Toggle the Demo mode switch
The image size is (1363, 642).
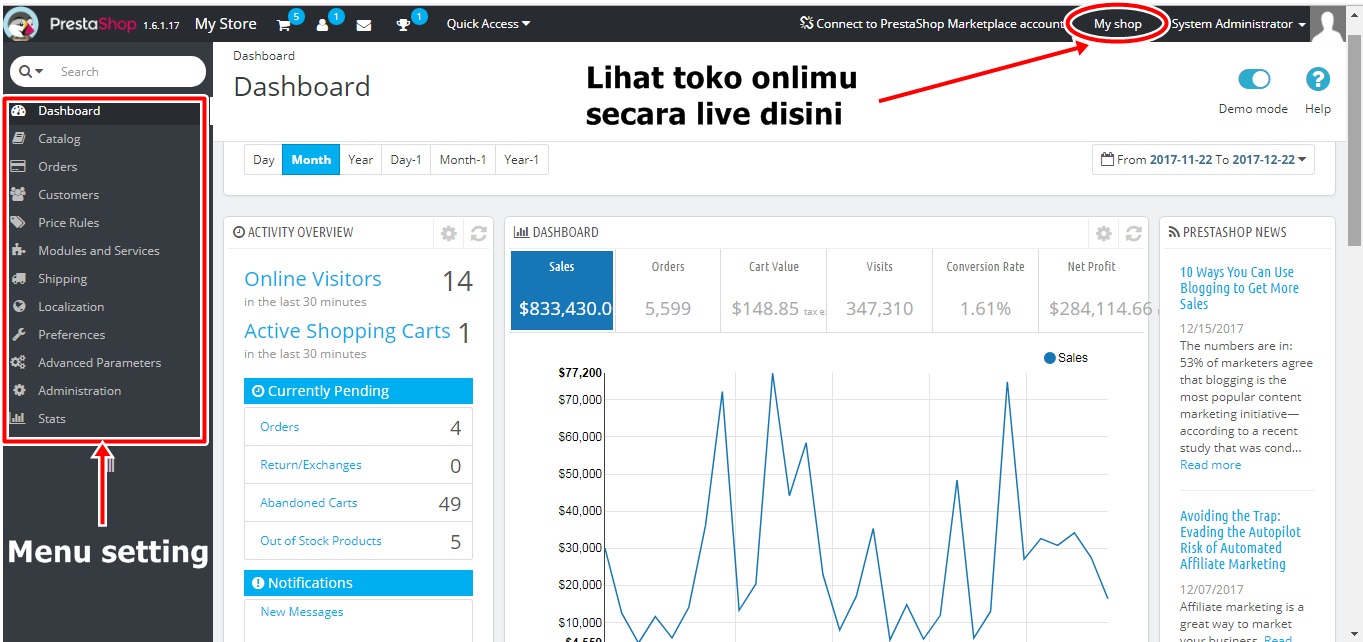pos(1253,80)
